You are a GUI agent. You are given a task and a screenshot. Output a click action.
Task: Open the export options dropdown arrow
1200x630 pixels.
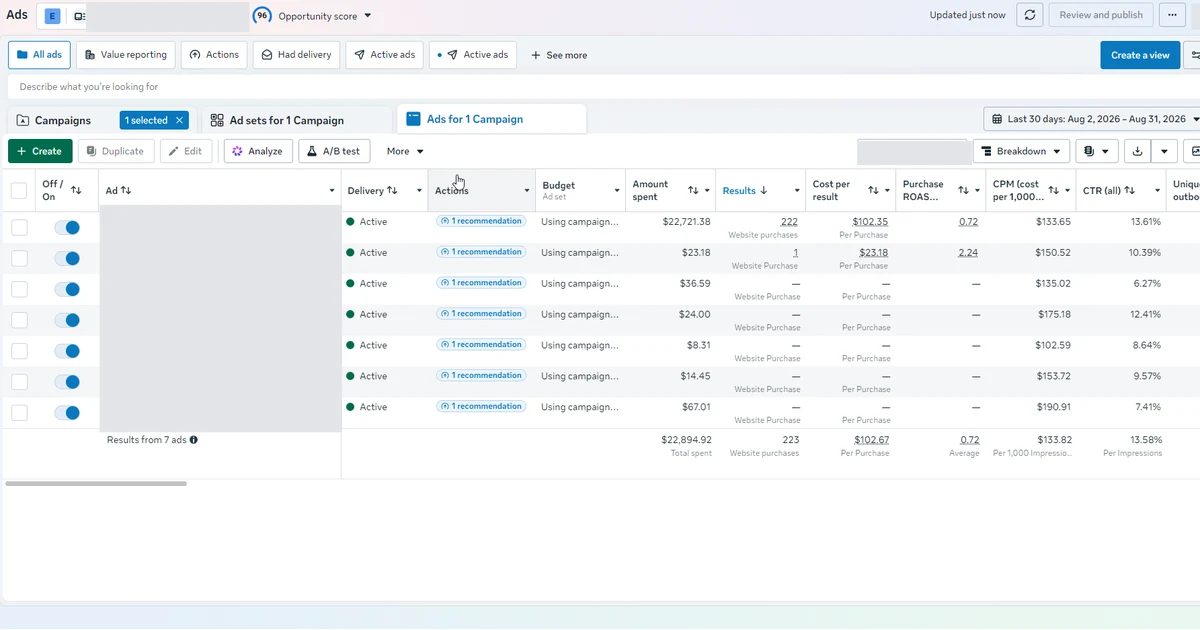tap(1163, 151)
